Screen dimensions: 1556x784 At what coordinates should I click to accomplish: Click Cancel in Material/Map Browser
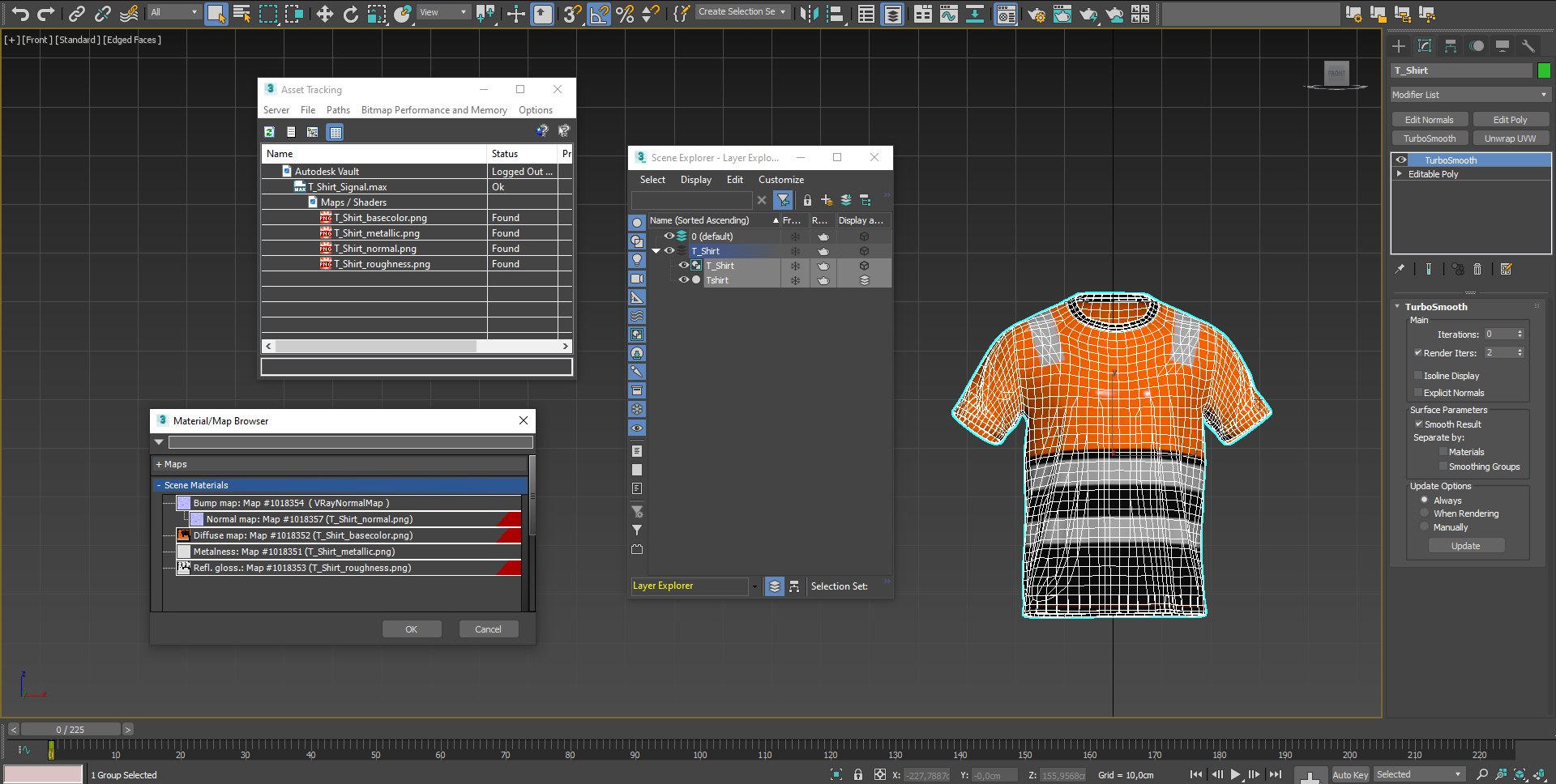pyautogui.click(x=488, y=629)
